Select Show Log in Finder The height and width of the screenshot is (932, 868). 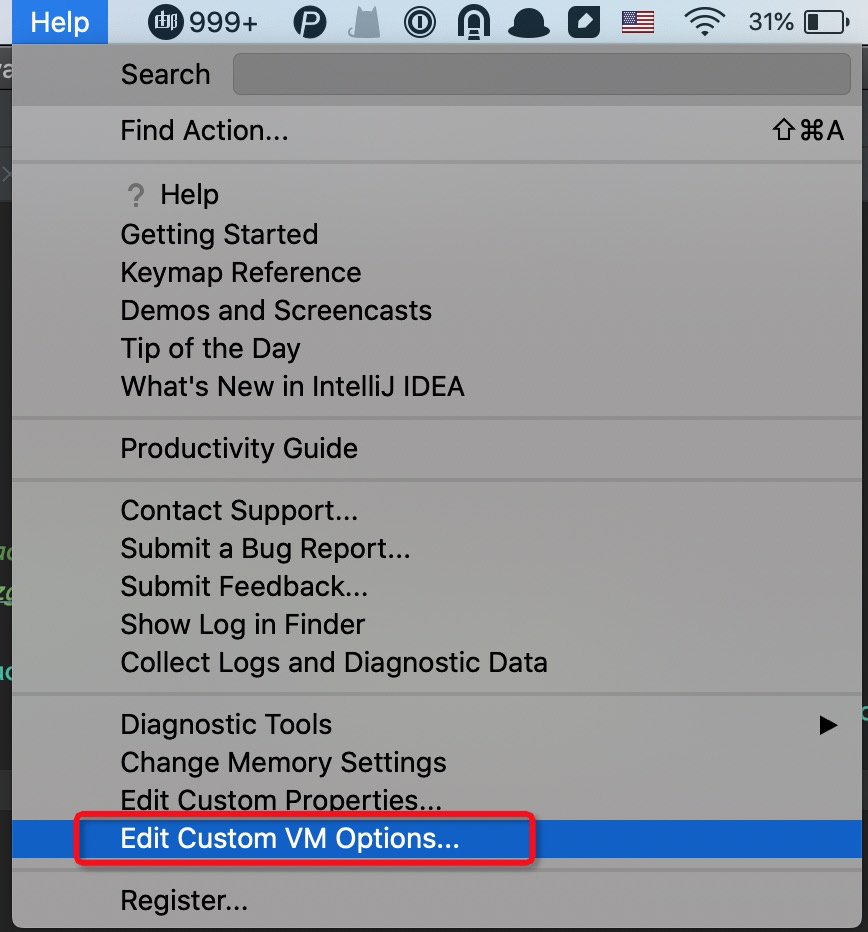437,624
